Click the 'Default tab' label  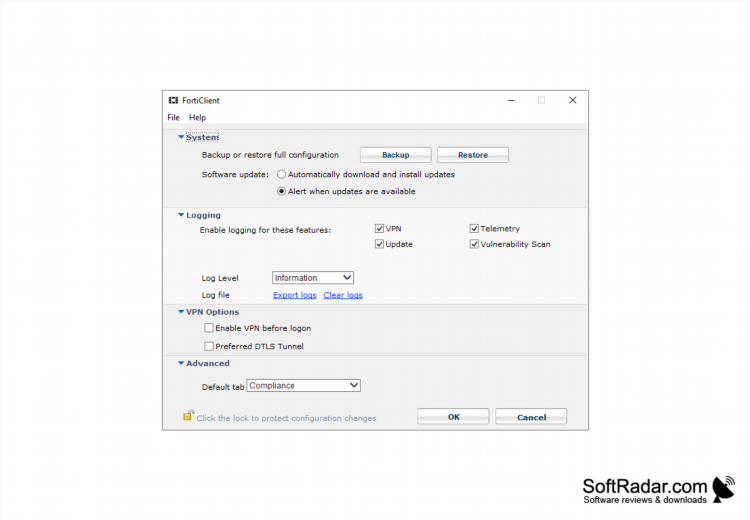[223, 387]
